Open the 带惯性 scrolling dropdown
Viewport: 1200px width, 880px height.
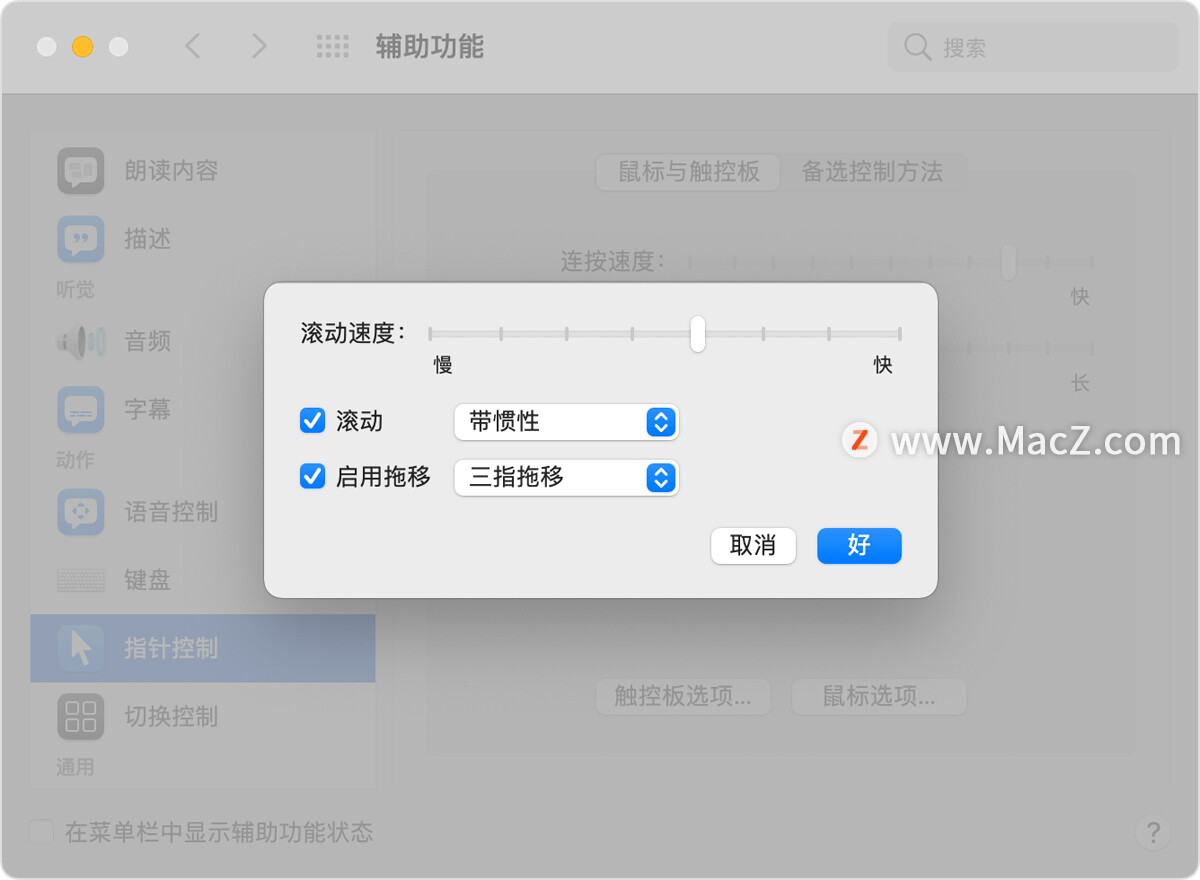click(566, 422)
